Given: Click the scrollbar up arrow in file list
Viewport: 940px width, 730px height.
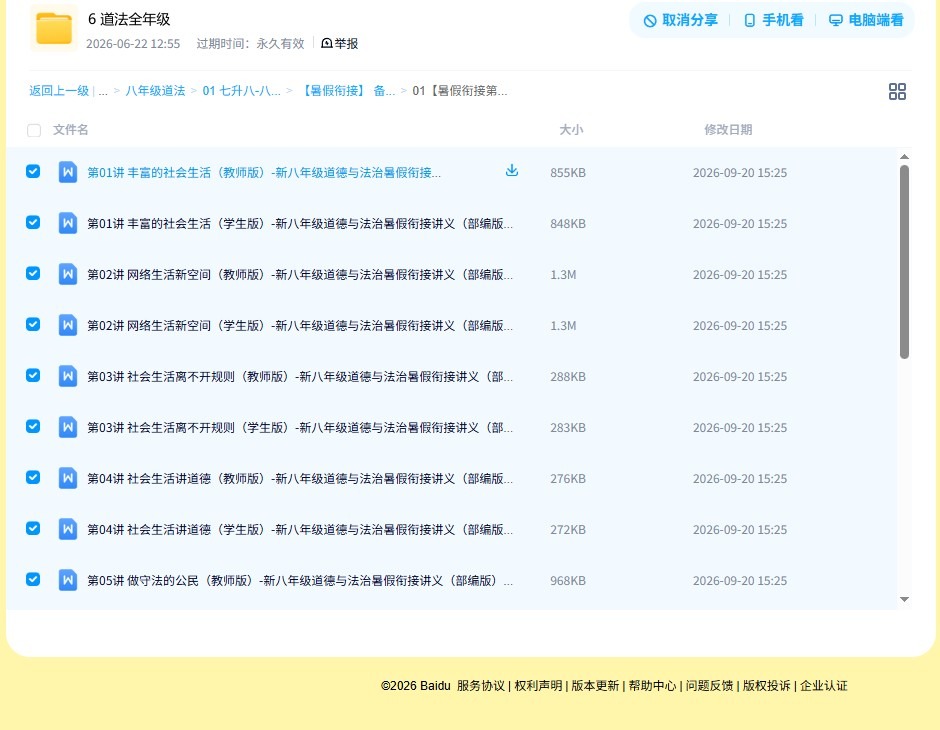Looking at the screenshot, I should [905, 156].
